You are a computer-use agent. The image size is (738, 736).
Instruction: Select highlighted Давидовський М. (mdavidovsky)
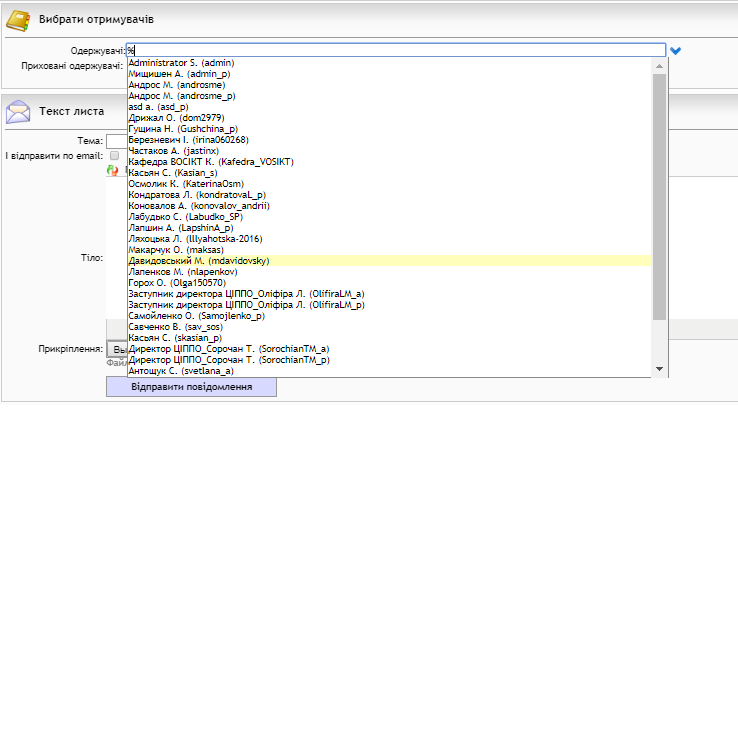[x=389, y=261]
